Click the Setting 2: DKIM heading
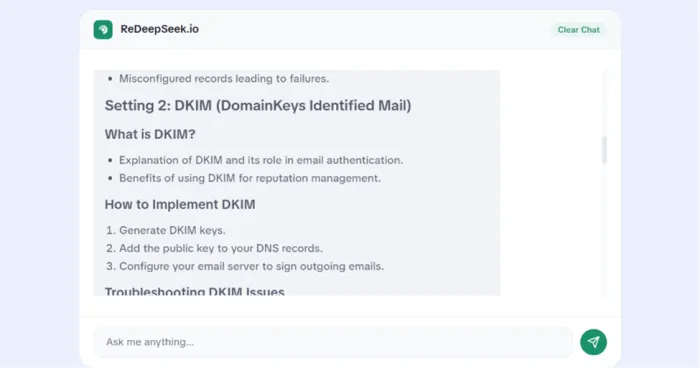The image size is (700, 368). pyautogui.click(x=258, y=106)
